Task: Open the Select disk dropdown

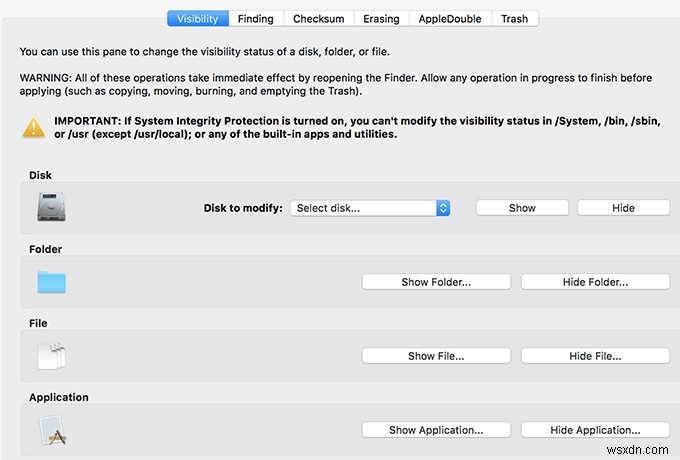Action: coord(370,208)
